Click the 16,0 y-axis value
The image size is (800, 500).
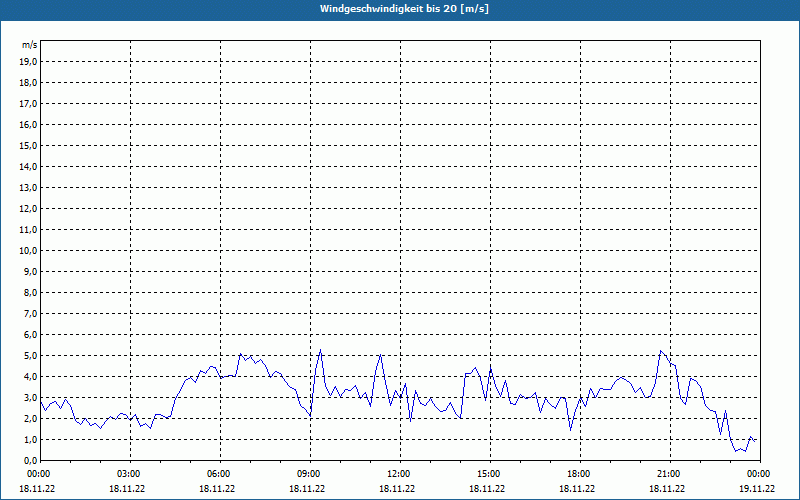point(29,124)
